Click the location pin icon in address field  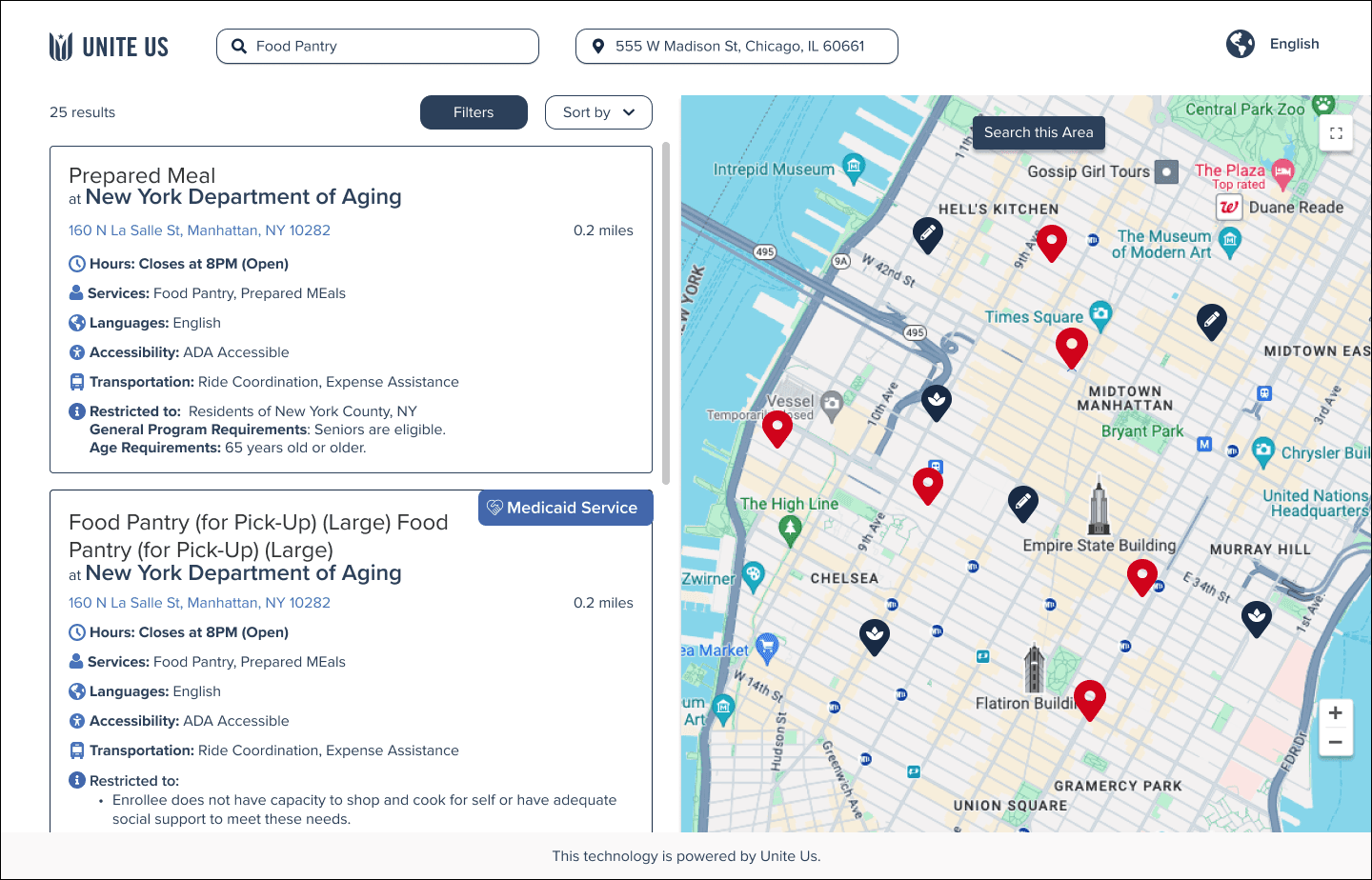pos(598,46)
